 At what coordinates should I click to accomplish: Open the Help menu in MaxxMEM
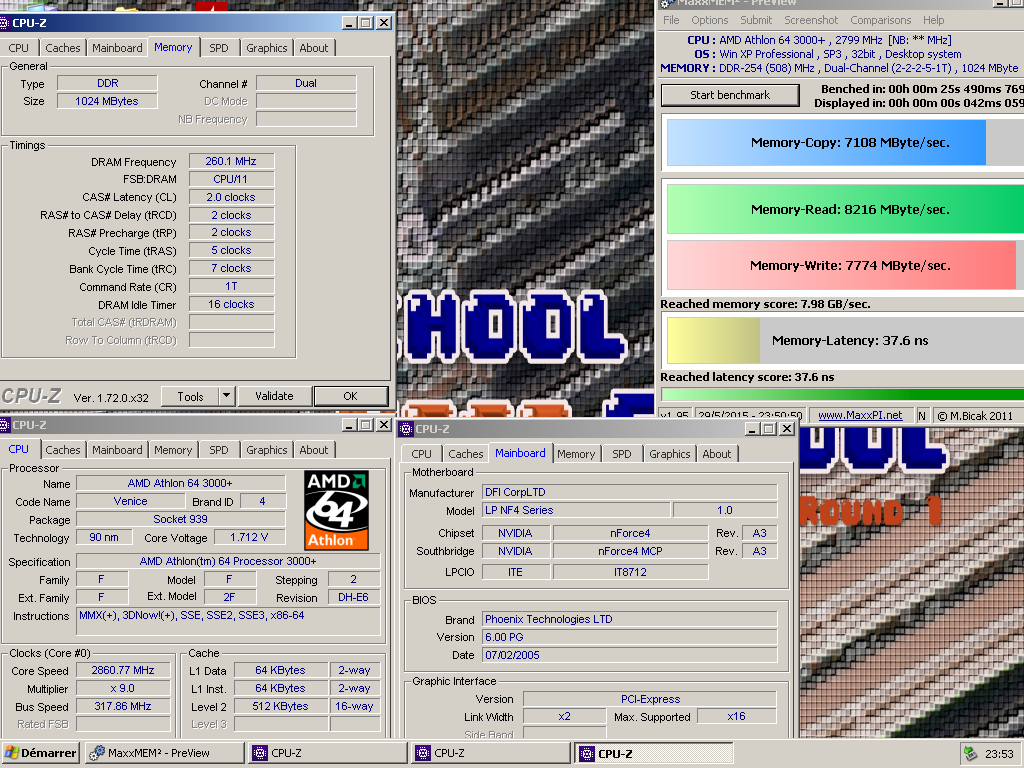click(x=933, y=20)
